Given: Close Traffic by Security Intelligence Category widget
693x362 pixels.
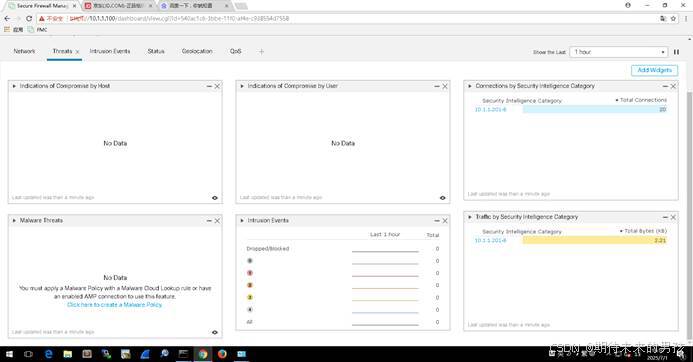Looking at the screenshot, I should [673, 217].
